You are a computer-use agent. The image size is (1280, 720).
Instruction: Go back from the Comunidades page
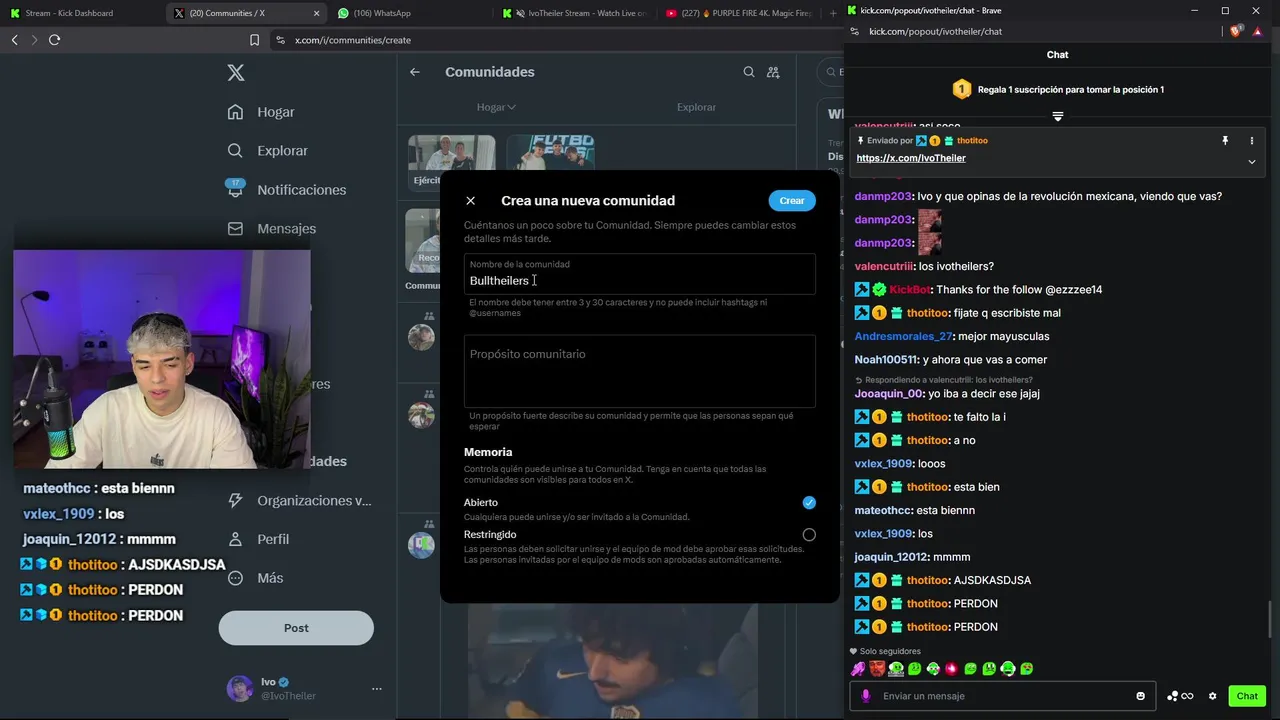pyautogui.click(x=415, y=72)
